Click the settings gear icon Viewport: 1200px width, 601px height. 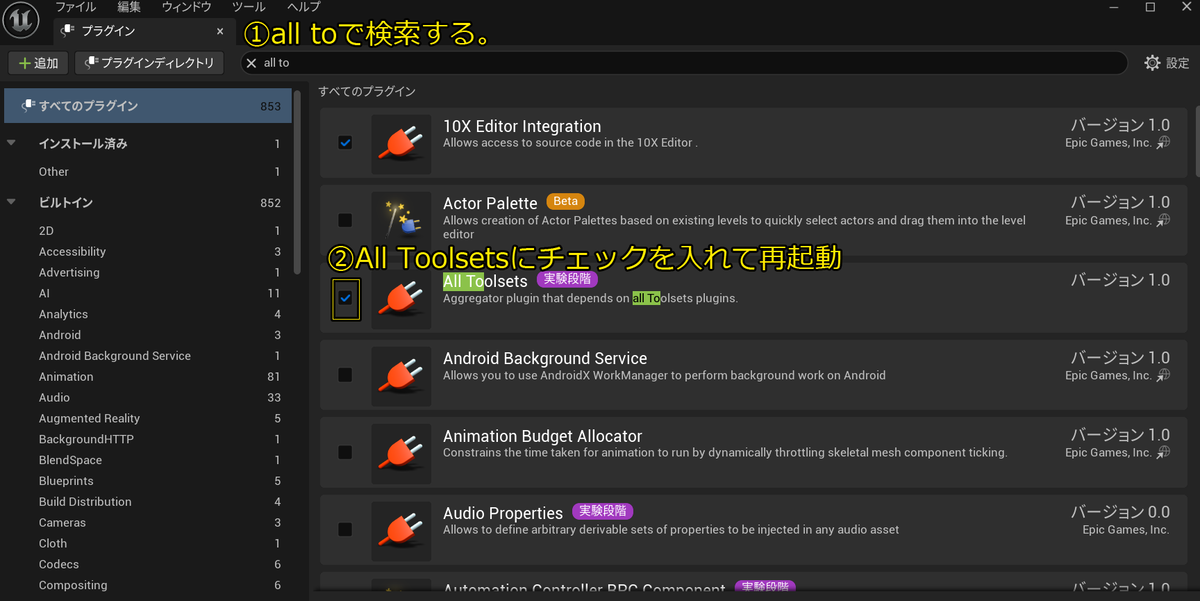[1152, 63]
